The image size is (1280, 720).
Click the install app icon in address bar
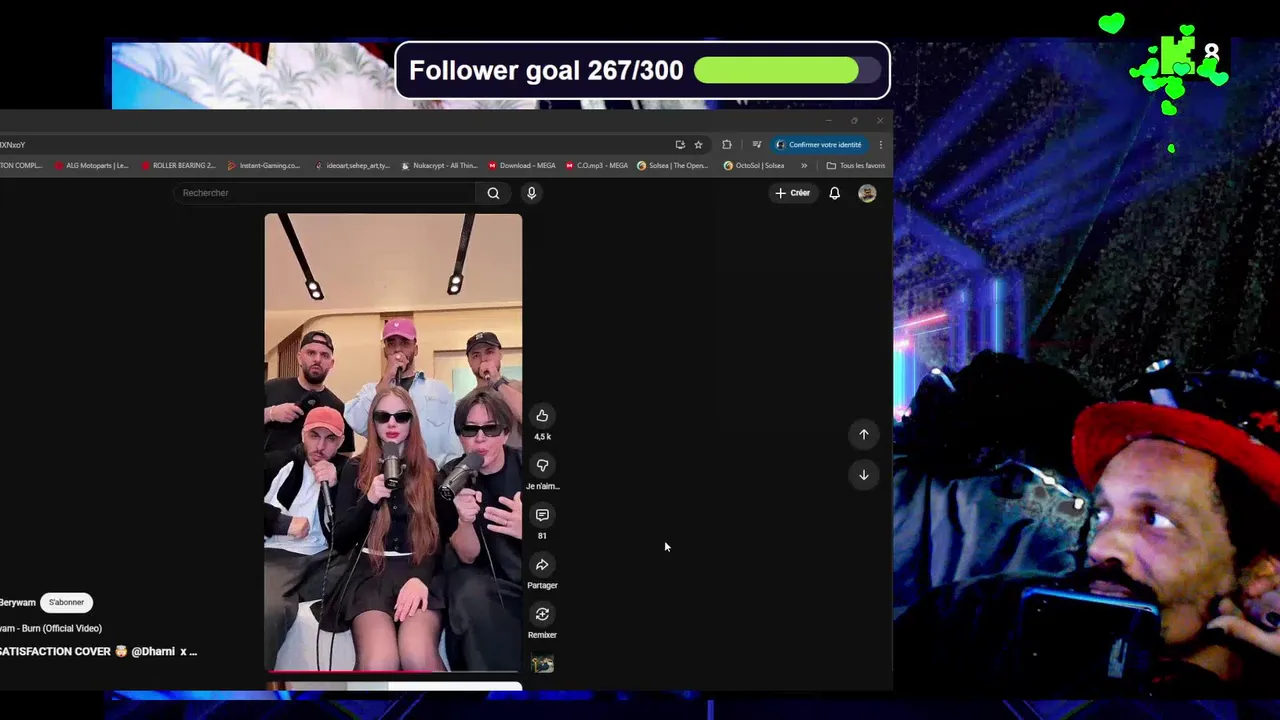tap(680, 145)
